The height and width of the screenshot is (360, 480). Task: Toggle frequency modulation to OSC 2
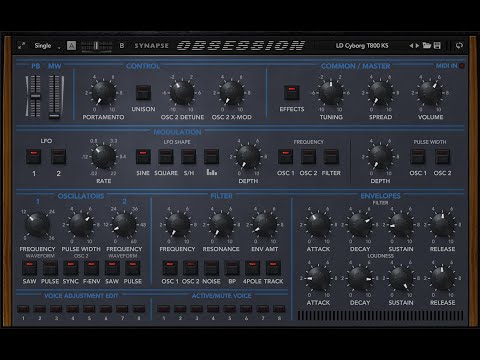coord(308,156)
